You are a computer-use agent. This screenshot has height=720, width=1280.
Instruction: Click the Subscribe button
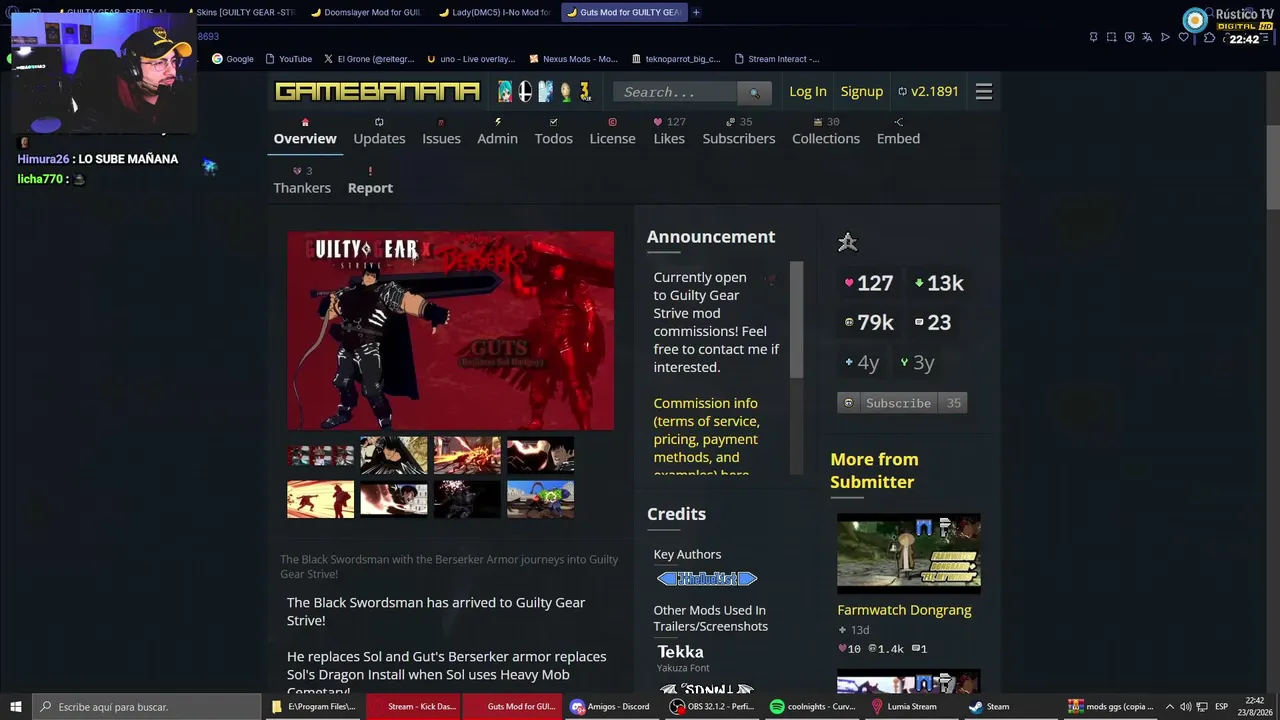889,403
